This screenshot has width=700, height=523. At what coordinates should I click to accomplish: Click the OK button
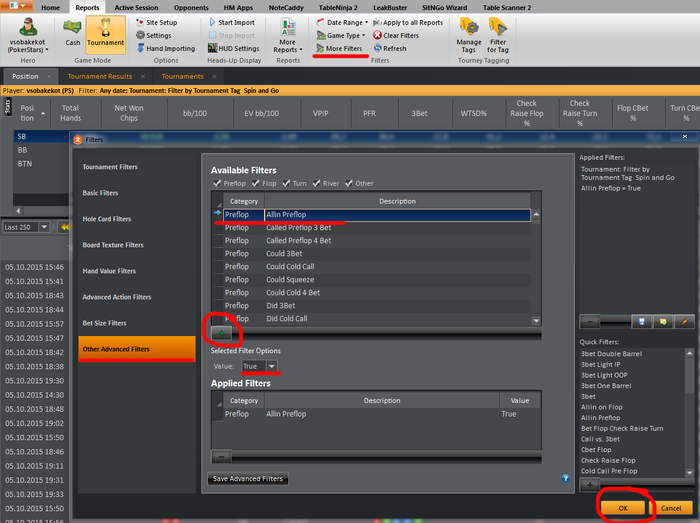(623, 508)
